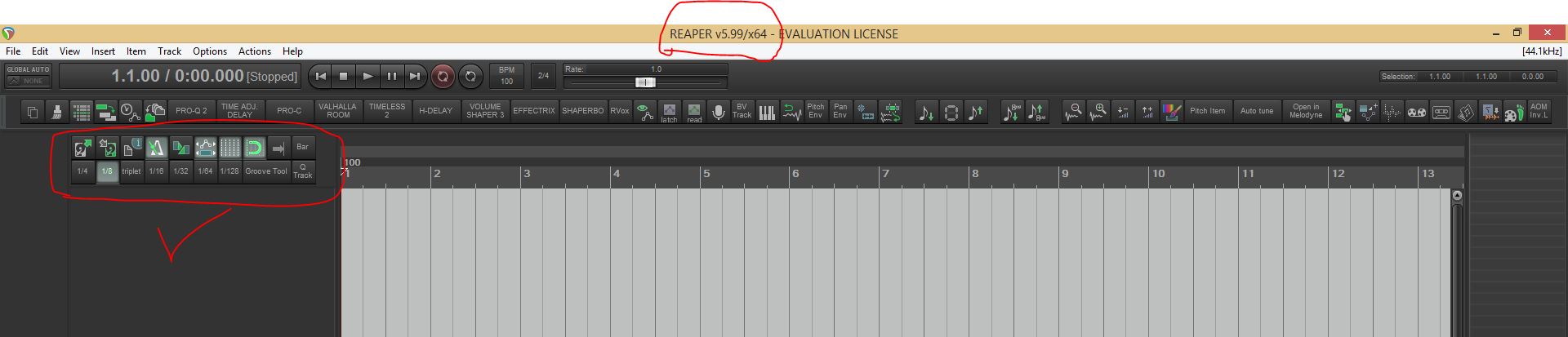This screenshot has width=1568, height=337.
Task: Click the green routing arrows icon
Action: click(106, 111)
